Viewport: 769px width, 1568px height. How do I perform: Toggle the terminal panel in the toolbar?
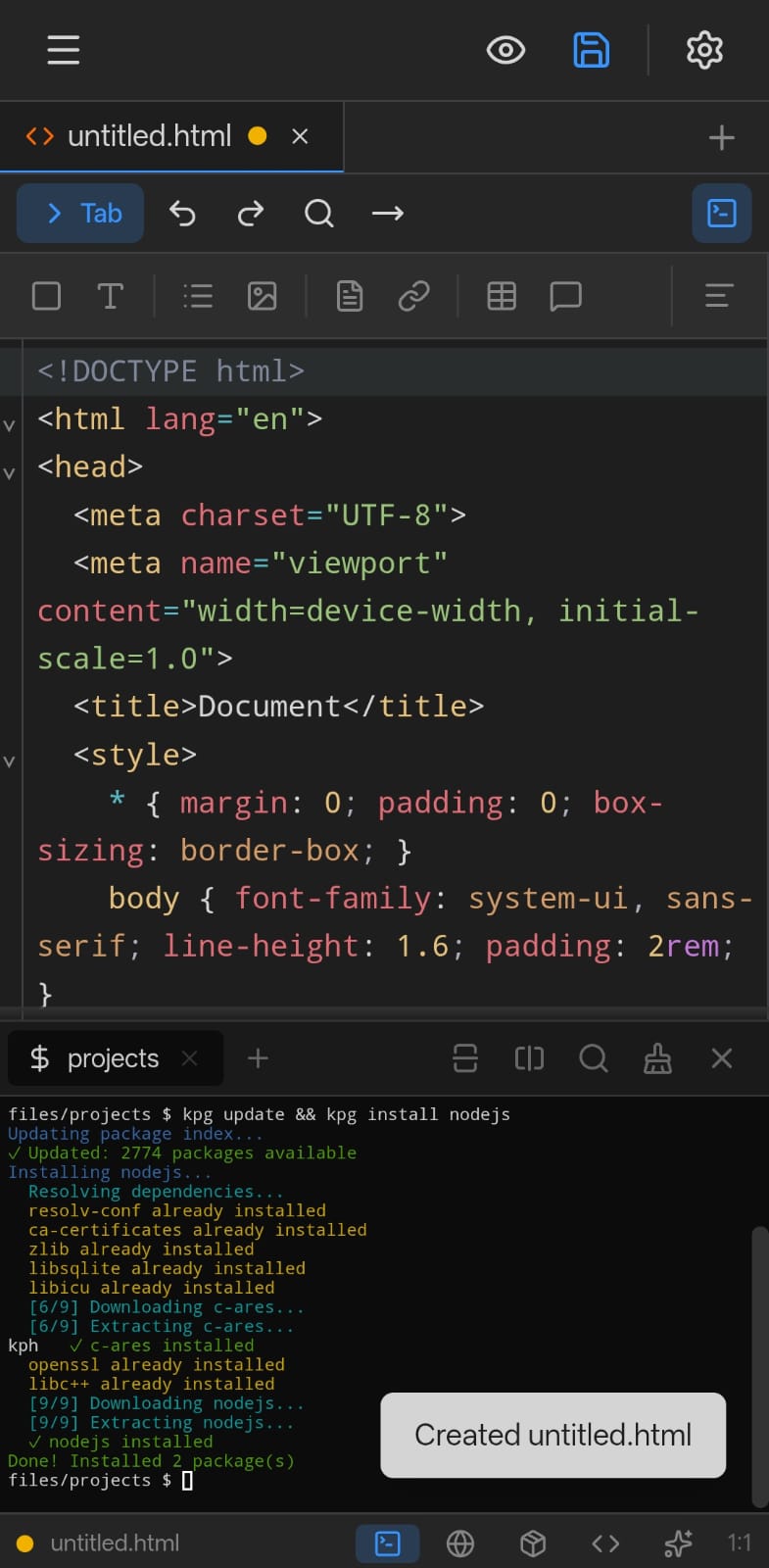point(721,213)
